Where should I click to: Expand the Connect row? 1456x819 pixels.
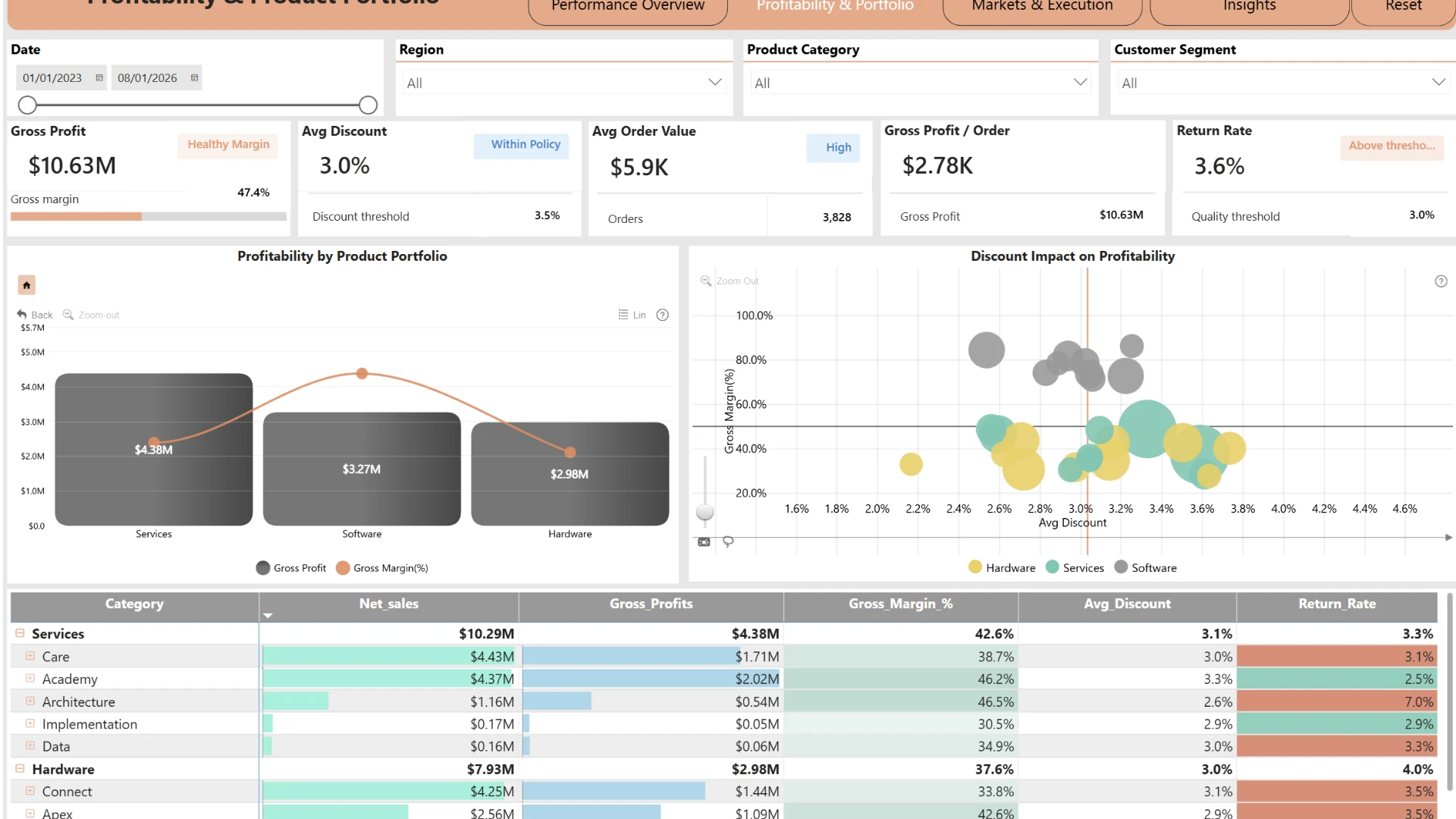tap(30, 791)
